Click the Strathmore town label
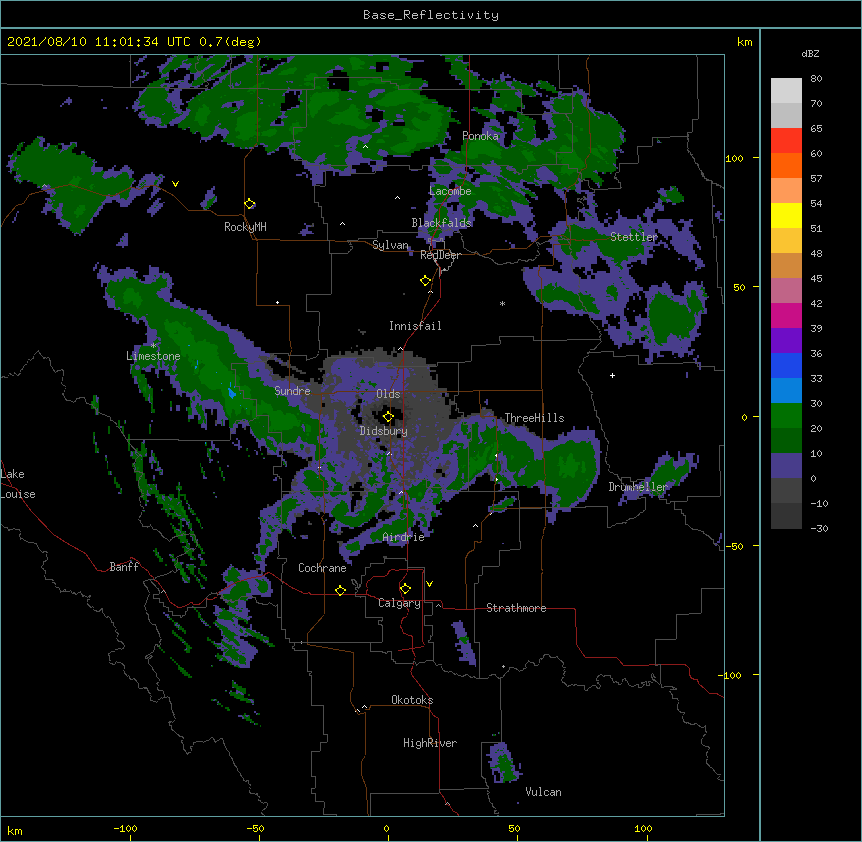 pos(516,608)
